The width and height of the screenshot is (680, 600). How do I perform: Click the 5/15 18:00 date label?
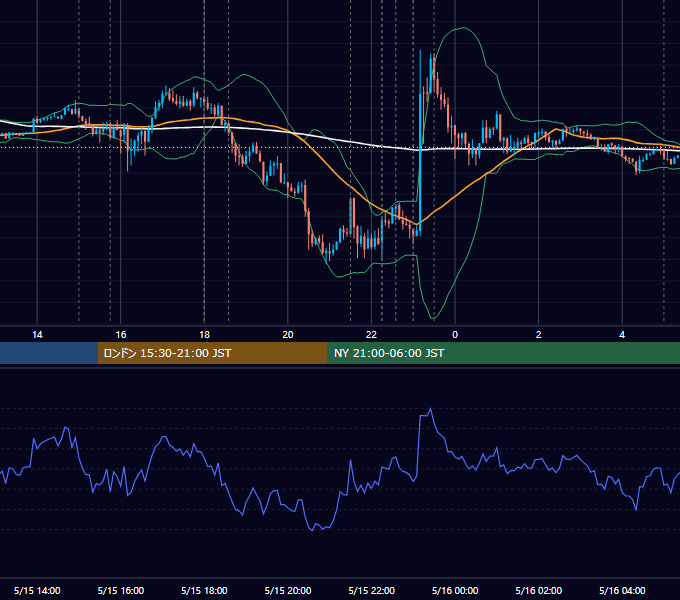coord(204,590)
